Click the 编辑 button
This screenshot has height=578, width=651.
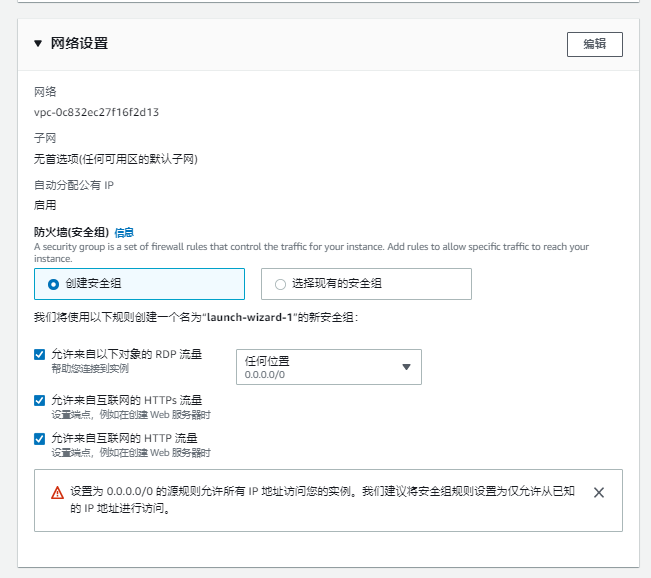(x=595, y=44)
